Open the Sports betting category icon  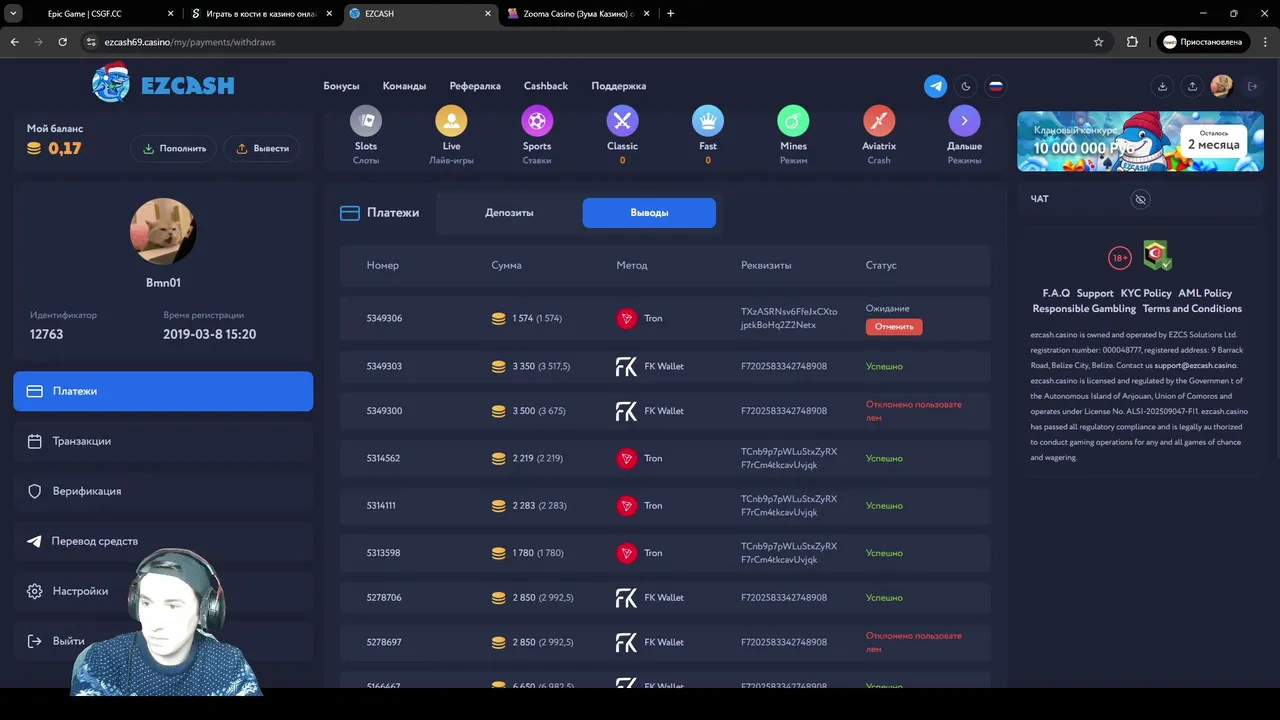pos(537,121)
